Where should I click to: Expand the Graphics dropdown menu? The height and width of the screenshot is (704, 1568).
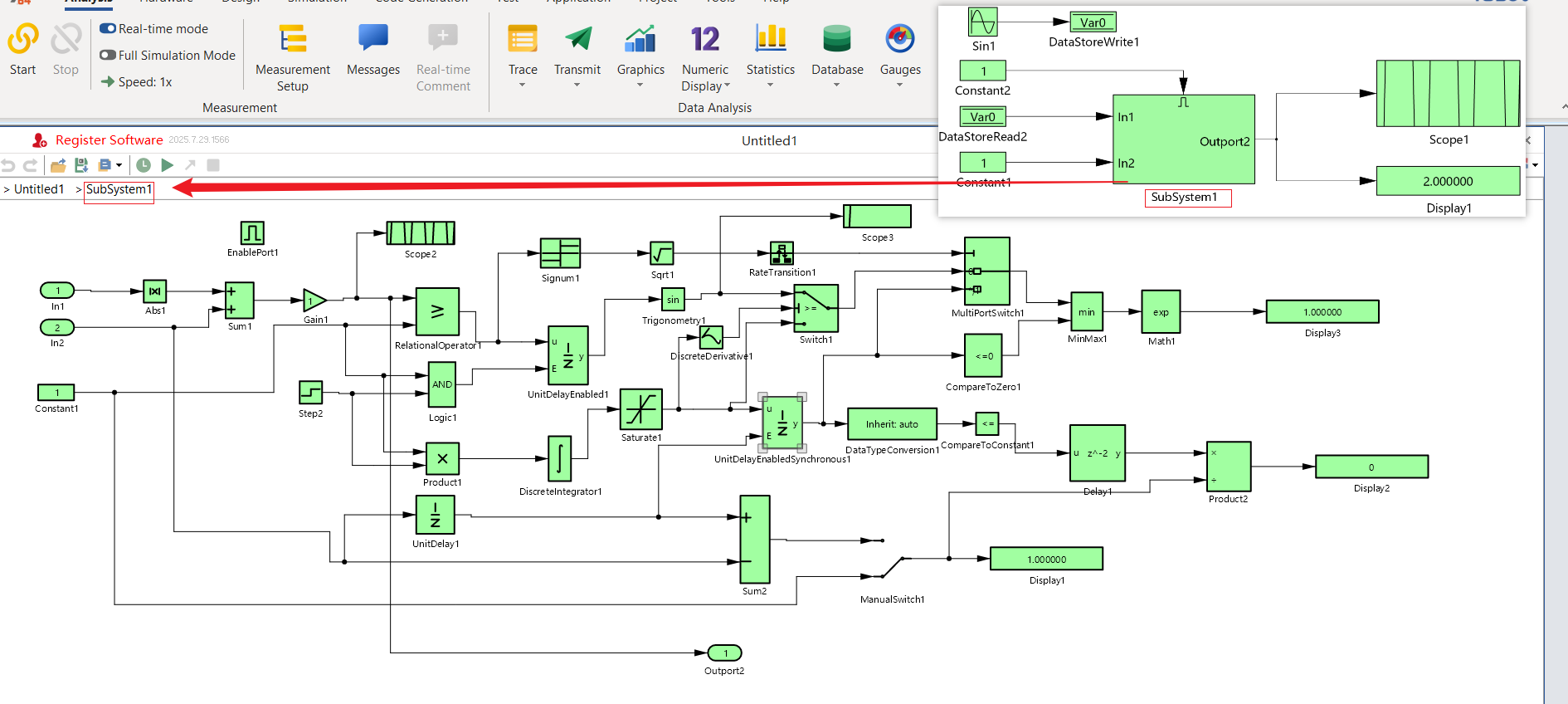(640, 85)
